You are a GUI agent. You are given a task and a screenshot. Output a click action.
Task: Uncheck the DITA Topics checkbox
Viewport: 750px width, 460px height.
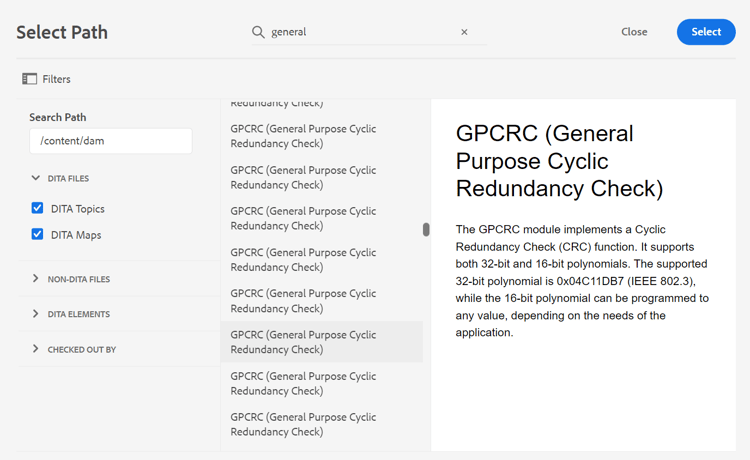point(37,208)
